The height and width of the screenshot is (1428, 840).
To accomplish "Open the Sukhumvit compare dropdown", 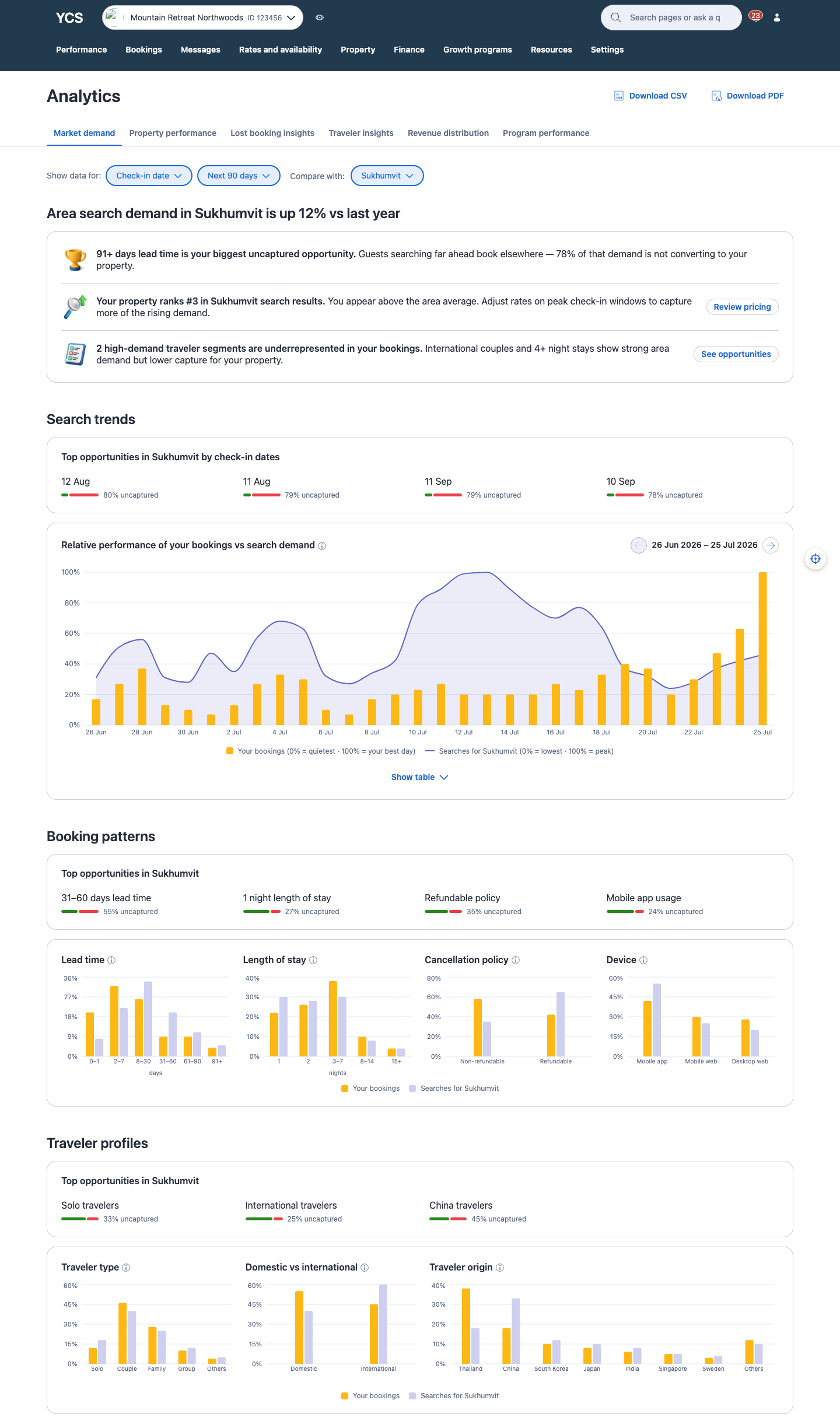I will [387, 176].
